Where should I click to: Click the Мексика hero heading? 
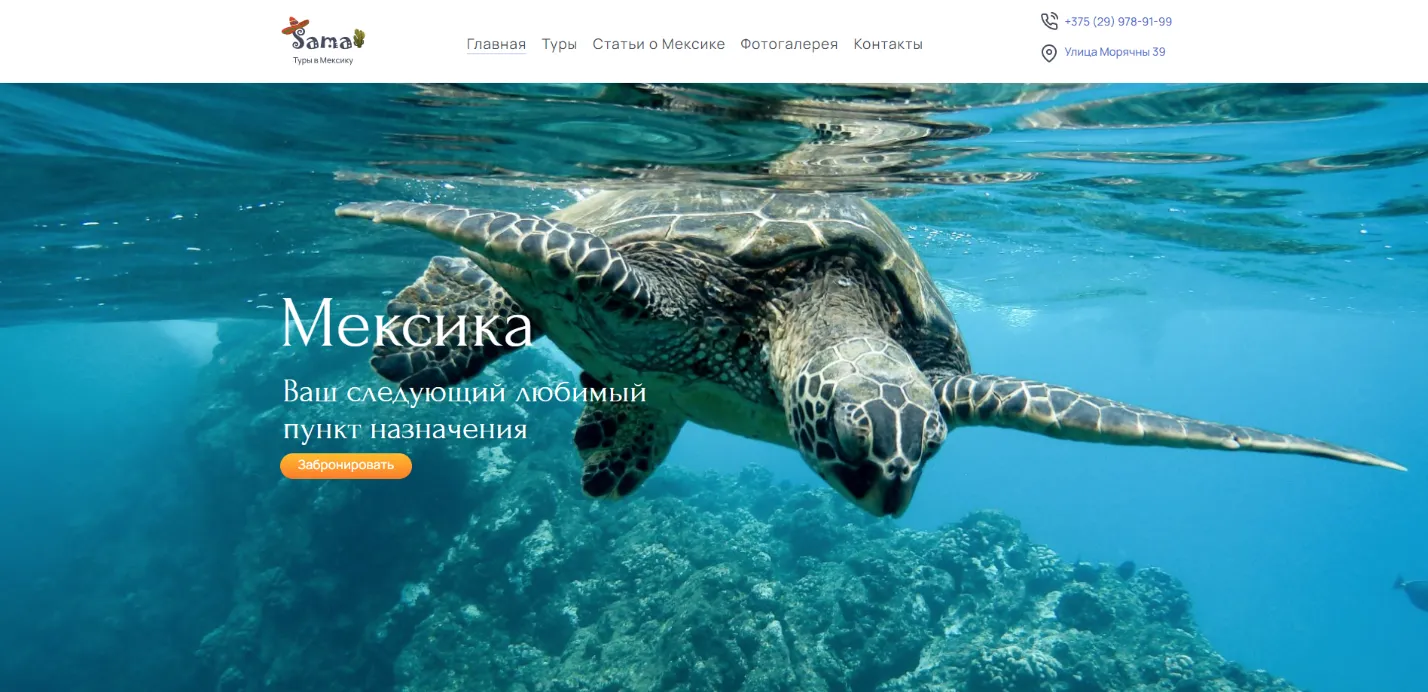coord(407,324)
